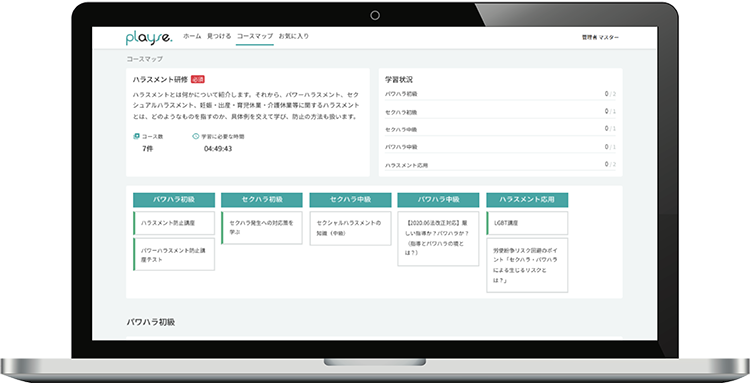Viewport: 750px width, 383px height.
Task: Click the red 必須 badge
Action: tap(198, 79)
